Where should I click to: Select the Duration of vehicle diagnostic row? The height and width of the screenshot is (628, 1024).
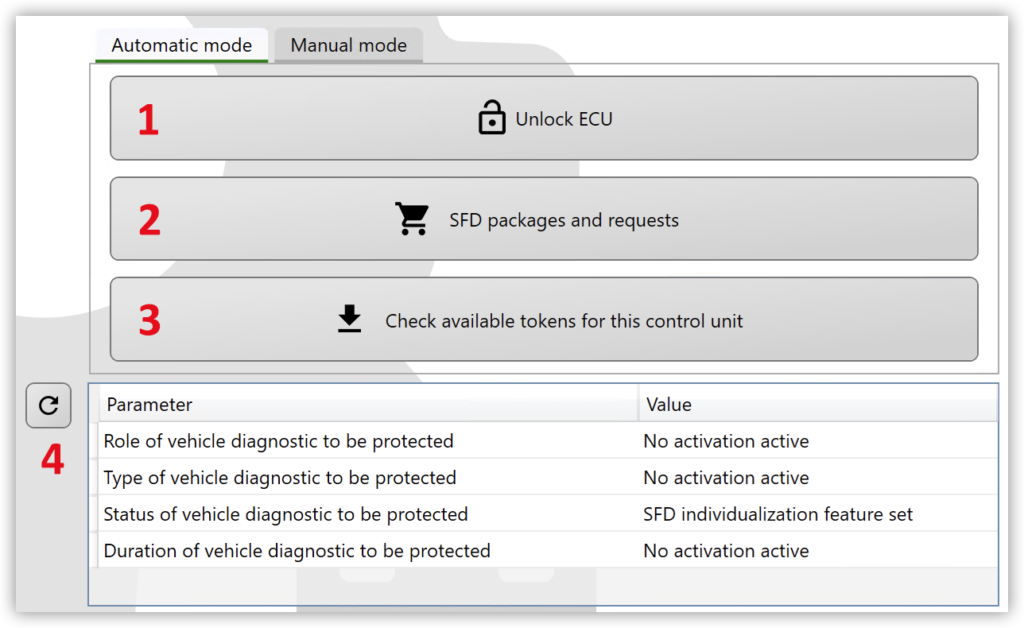point(296,551)
